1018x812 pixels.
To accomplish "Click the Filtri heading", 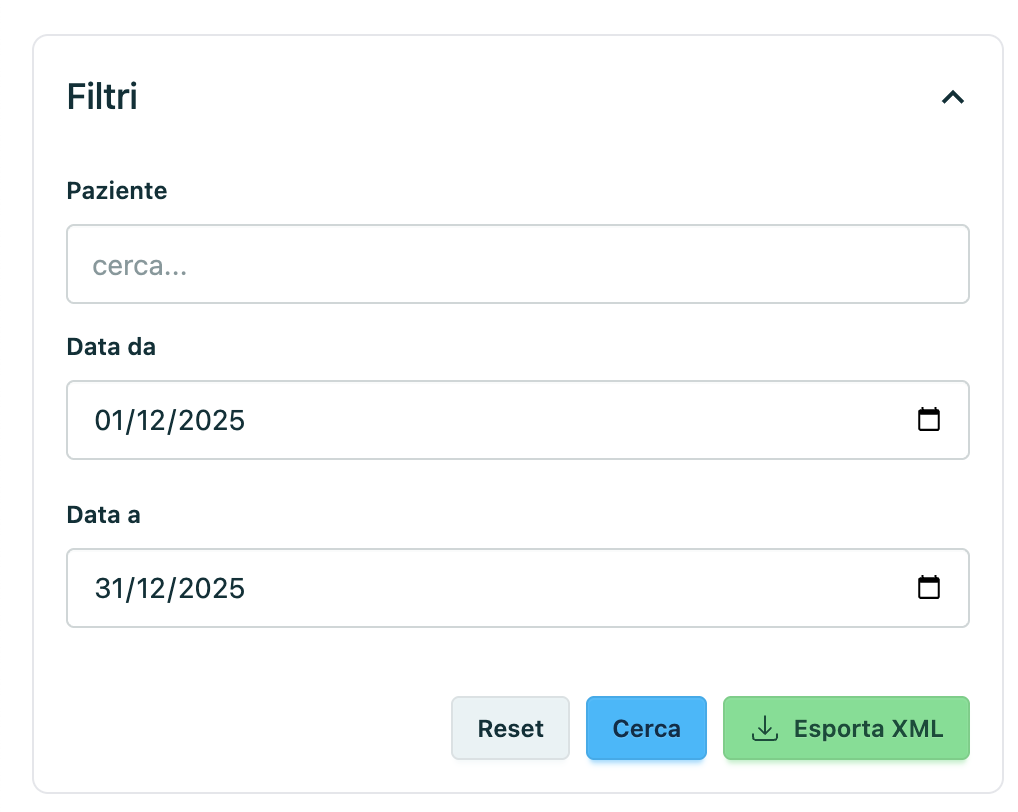I will 101,96.
